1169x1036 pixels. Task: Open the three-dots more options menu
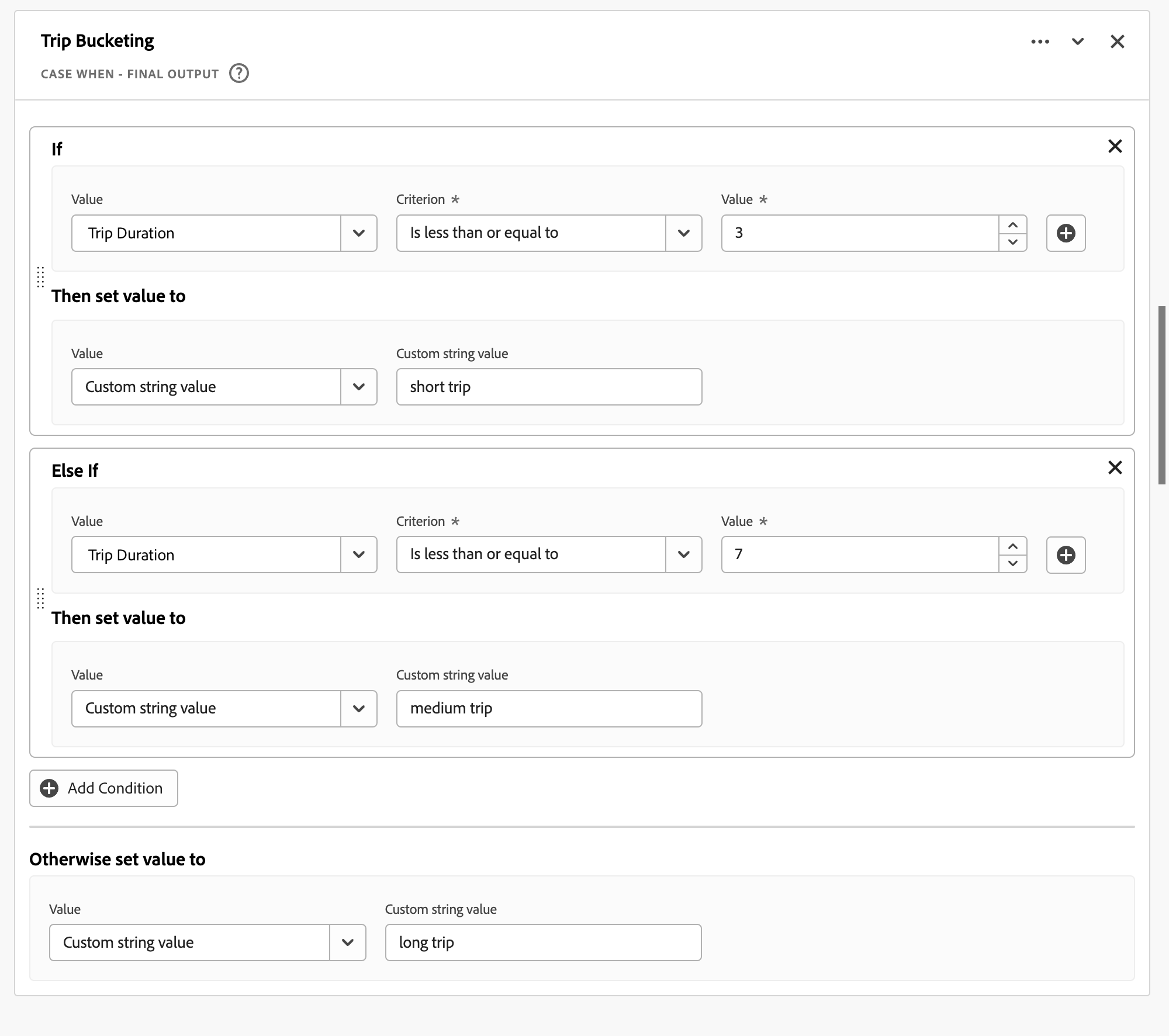coord(1040,41)
